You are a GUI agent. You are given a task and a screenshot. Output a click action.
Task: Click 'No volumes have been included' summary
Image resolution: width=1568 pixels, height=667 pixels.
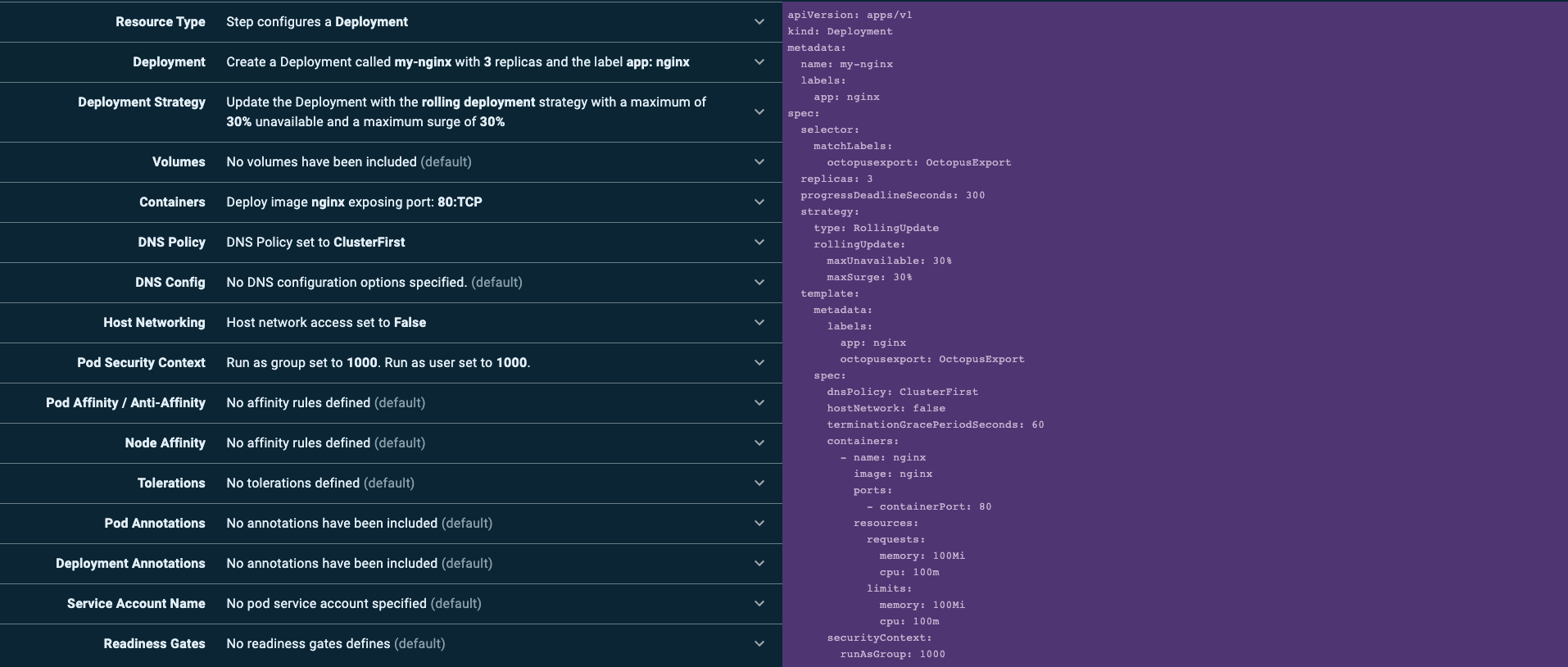tap(349, 162)
